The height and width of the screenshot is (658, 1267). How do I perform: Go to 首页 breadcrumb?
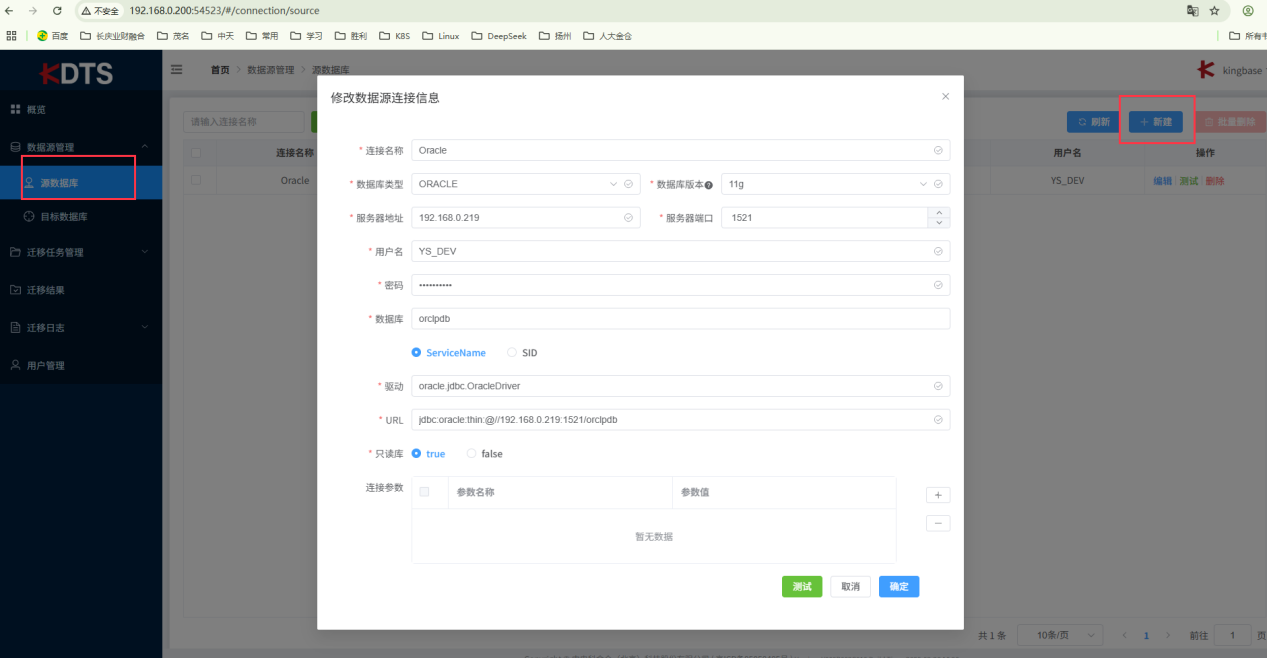coord(220,70)
